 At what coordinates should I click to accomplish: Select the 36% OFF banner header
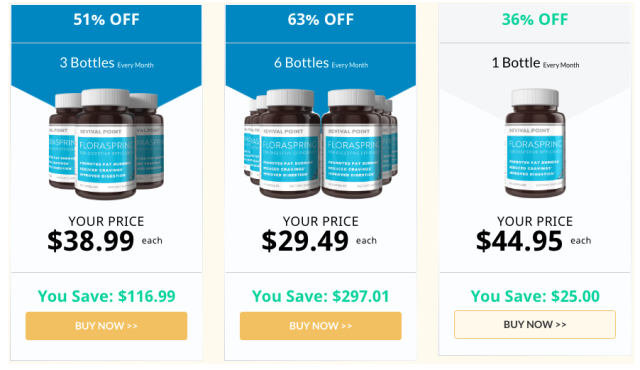[x=535, y=20]
